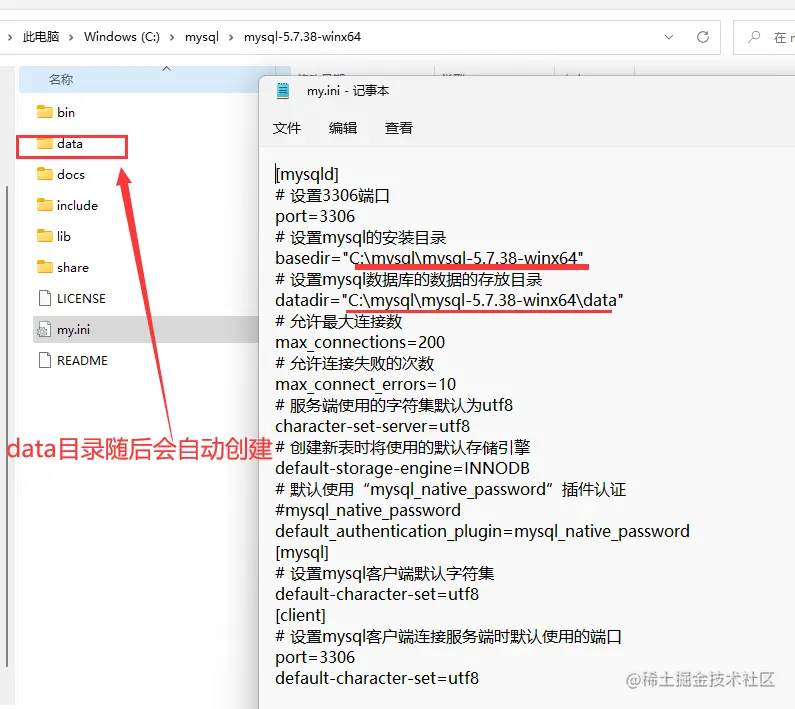Expand the chevron after Windows (C:) breadcrumb
This screenshot has width=795, height=709.
point(172,37)
